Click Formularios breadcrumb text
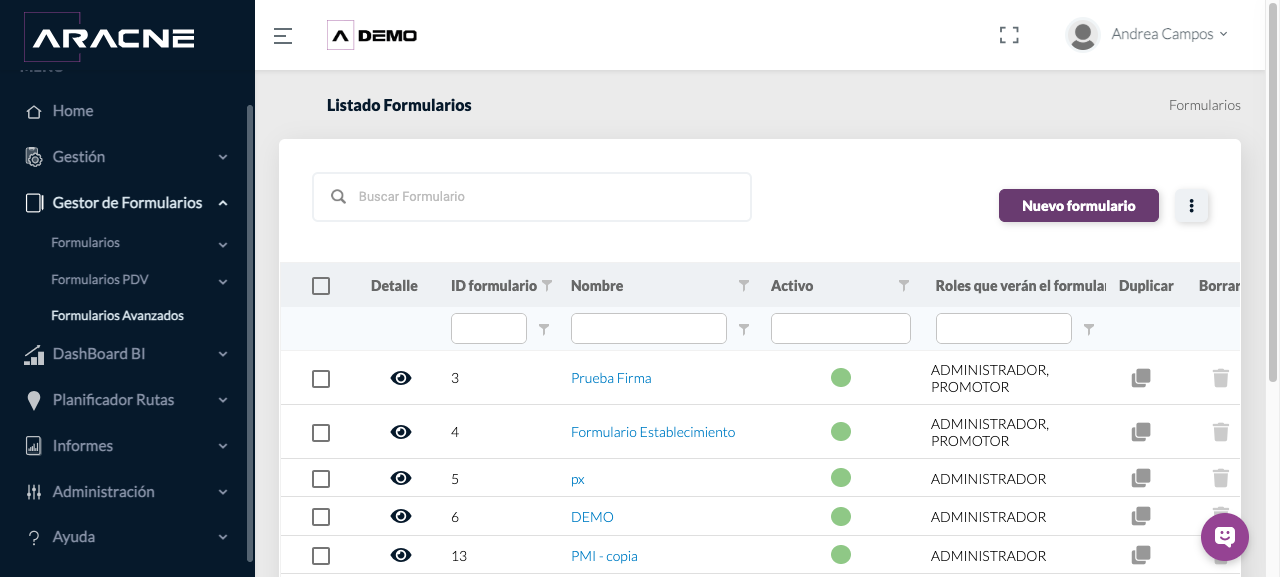Viewport: 1280px width, 577px height. (x=1204, y=105)
